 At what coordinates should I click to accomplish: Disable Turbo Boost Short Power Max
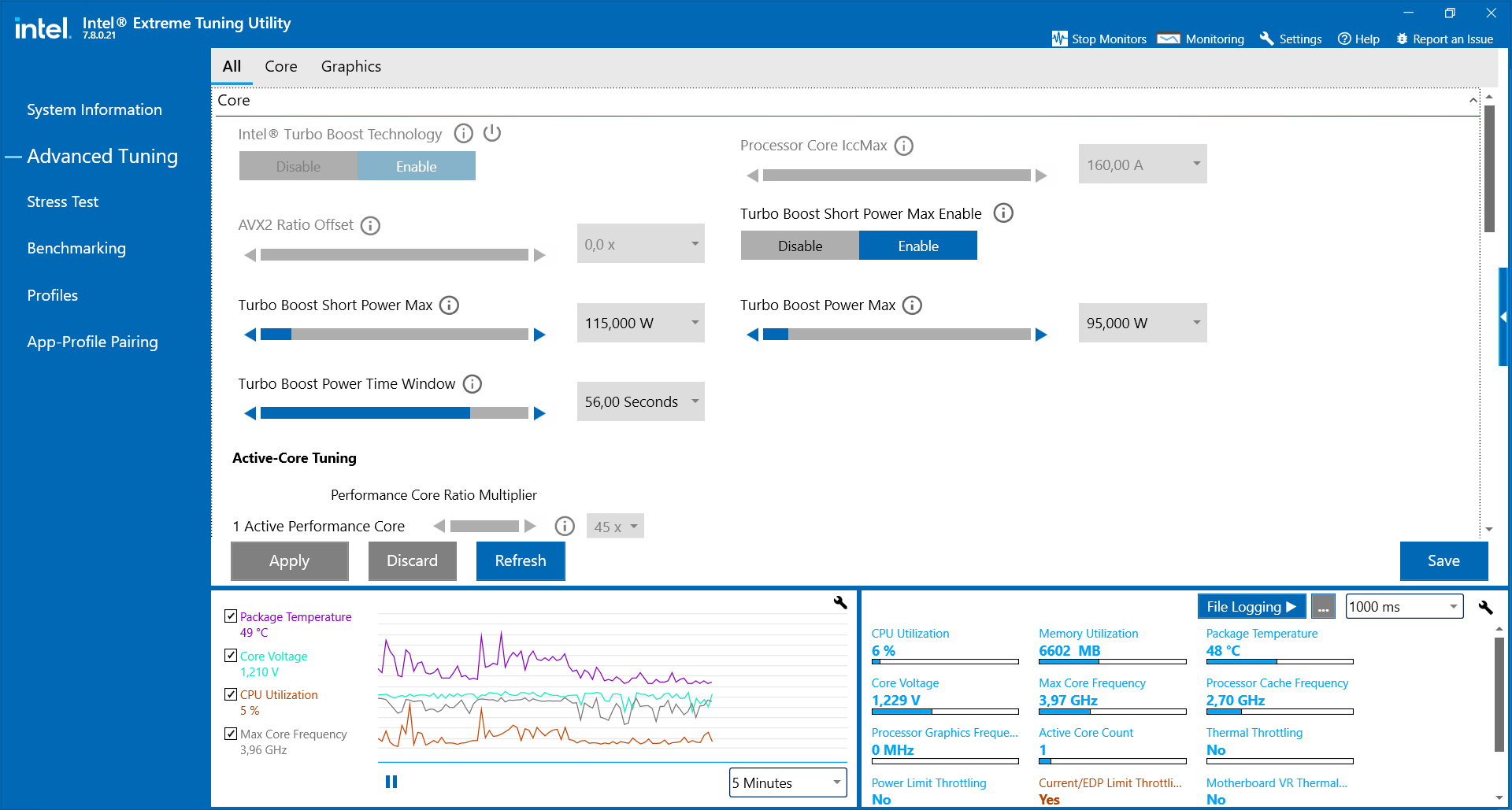[x=800, y=246]
